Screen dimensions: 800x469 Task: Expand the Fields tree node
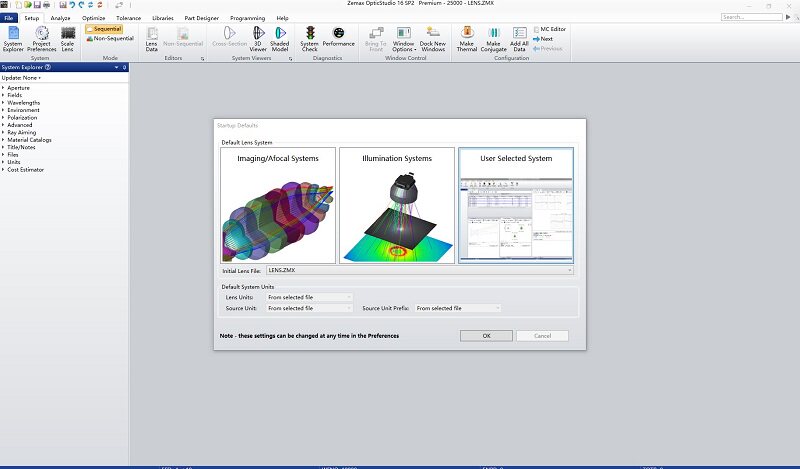3,95
